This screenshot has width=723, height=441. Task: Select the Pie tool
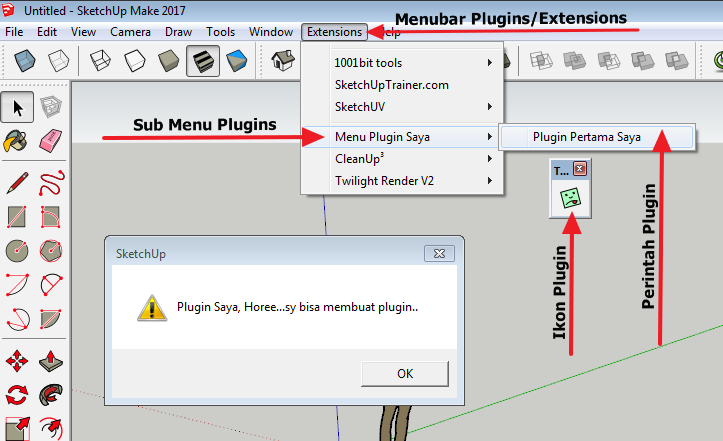click(x=51, y=318)
